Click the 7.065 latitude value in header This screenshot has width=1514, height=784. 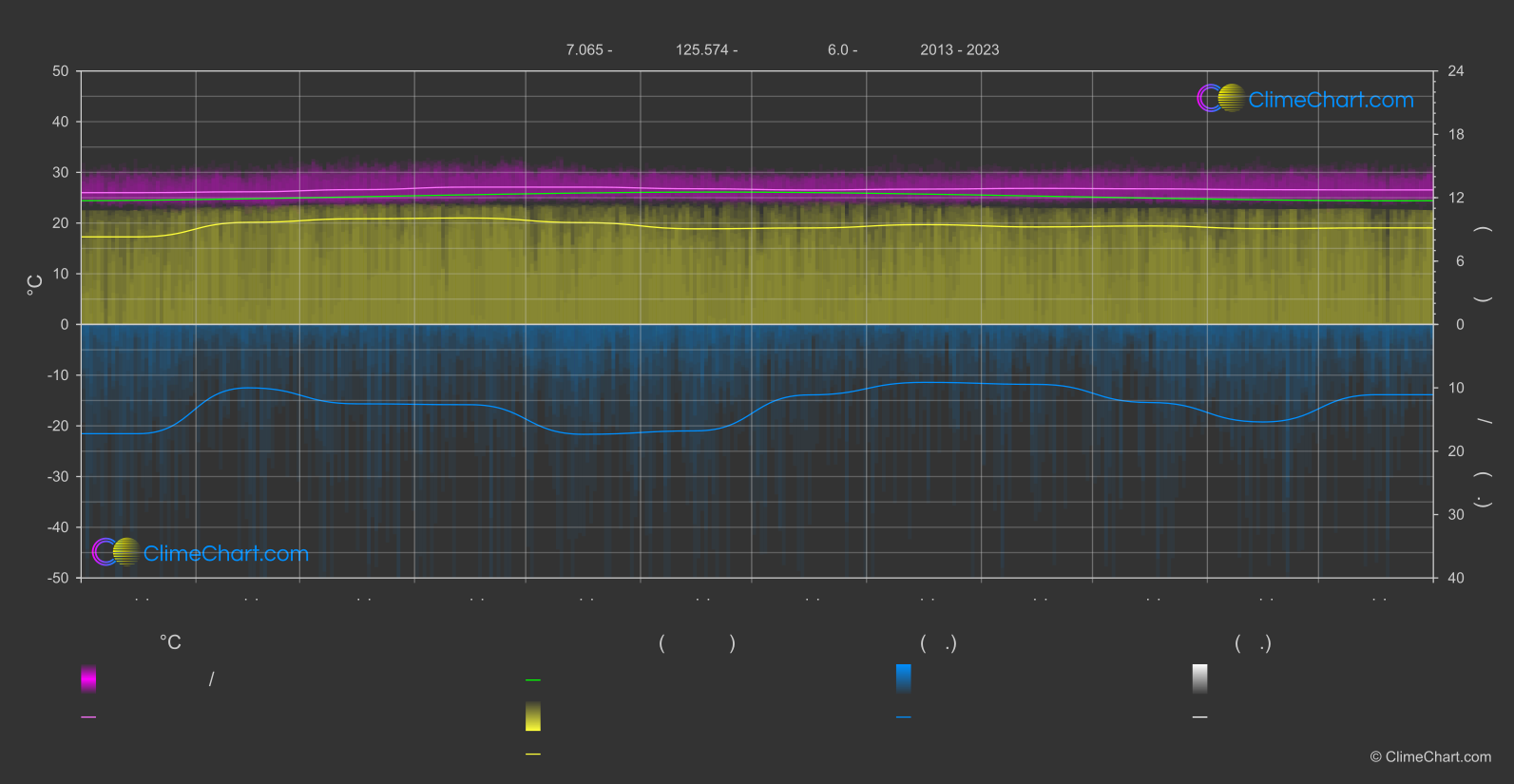[x=588, y=50]
